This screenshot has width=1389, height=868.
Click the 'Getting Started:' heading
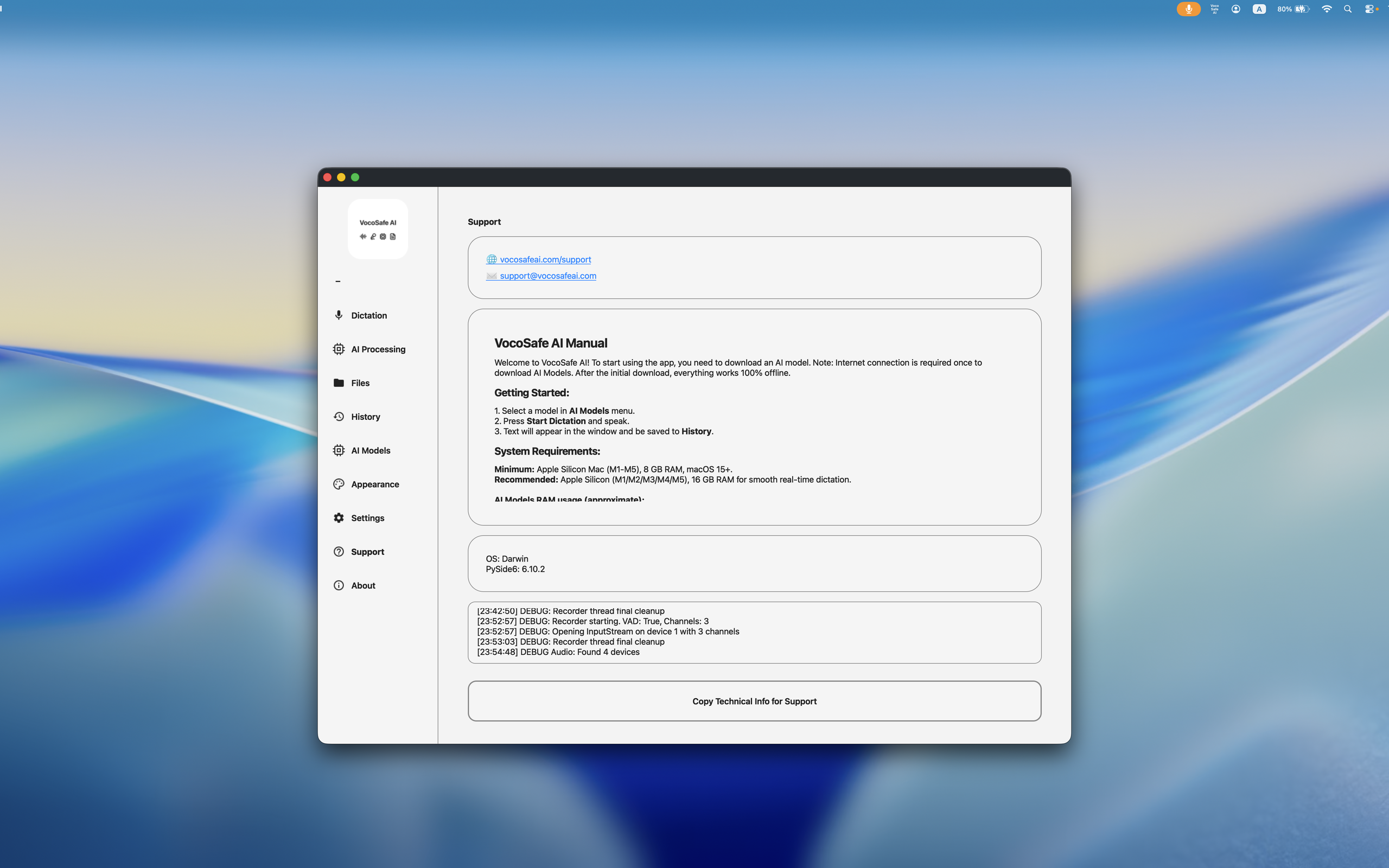click(532, 393)
